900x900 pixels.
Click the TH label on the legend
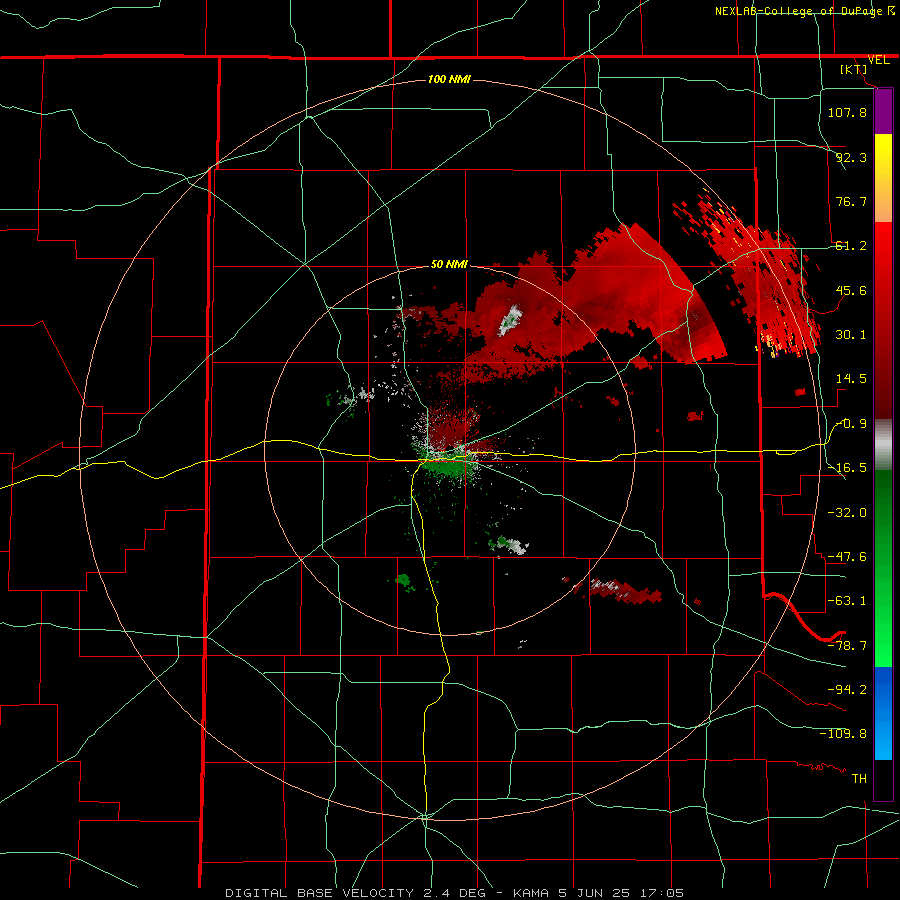(x=859, y=778)
